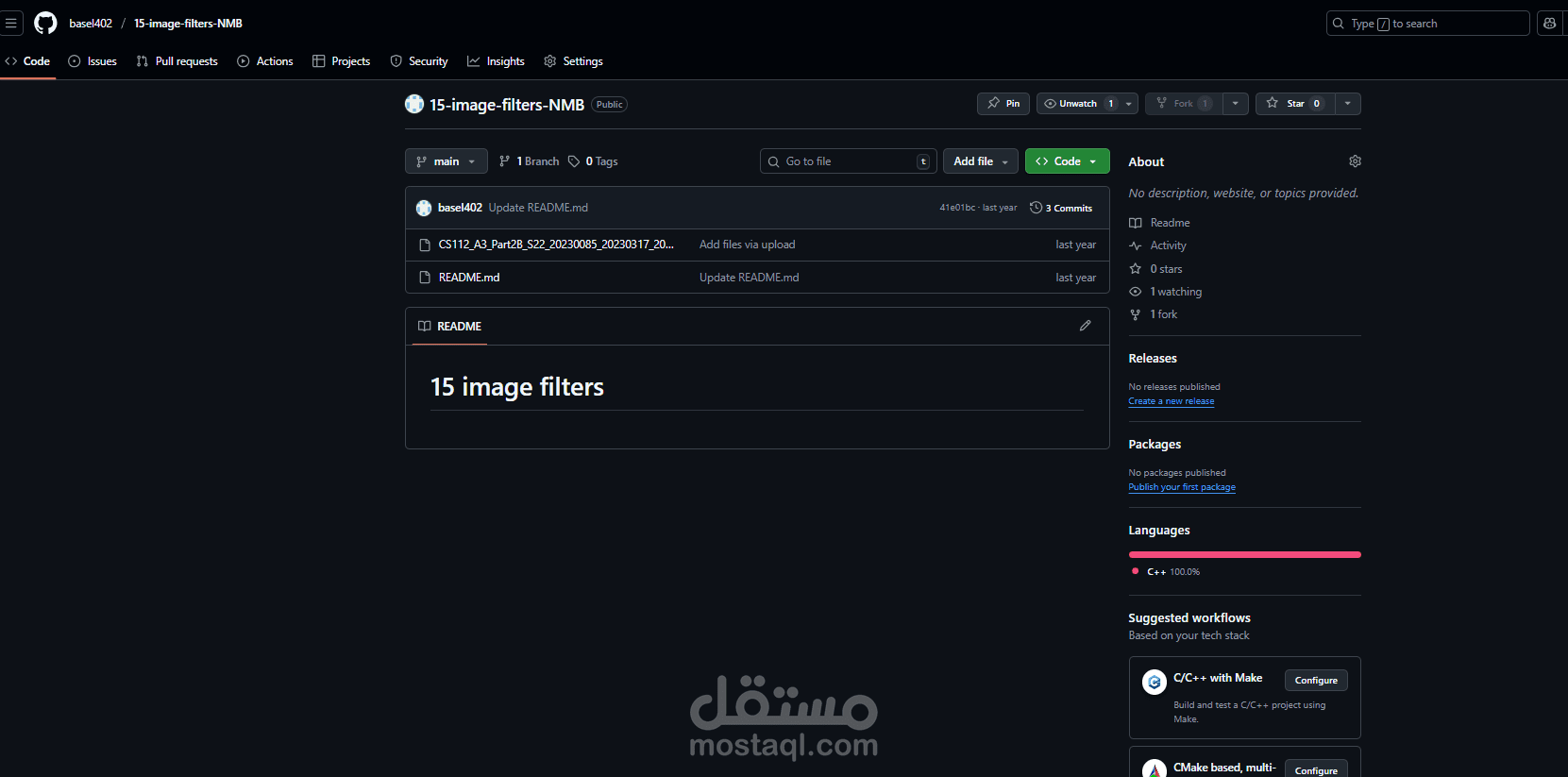This screenshot has height=777, width=1568.
Task: Open the CS112_A3_Part2B file
Action: 556,245
